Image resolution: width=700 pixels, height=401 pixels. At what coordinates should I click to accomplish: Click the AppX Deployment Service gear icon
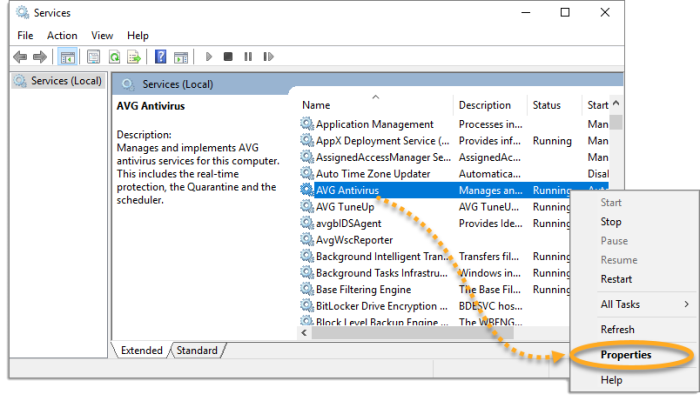tap(307, 140)
